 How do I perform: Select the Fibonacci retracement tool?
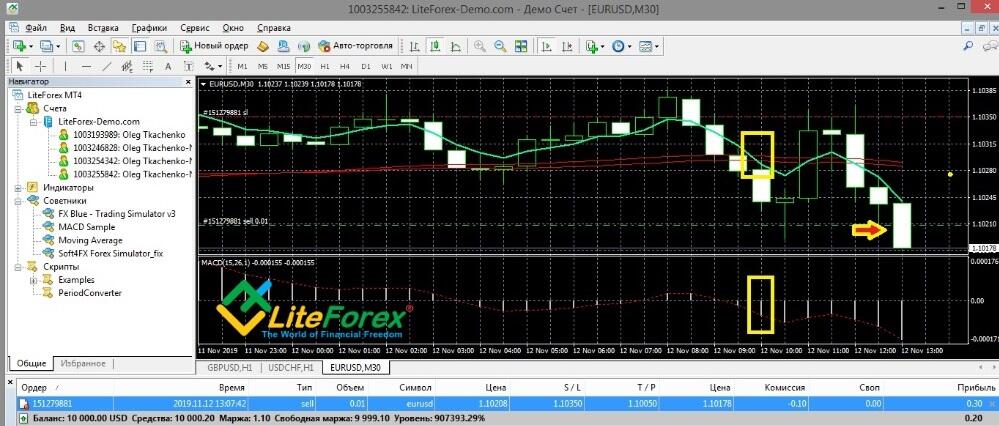coord(148,66)
